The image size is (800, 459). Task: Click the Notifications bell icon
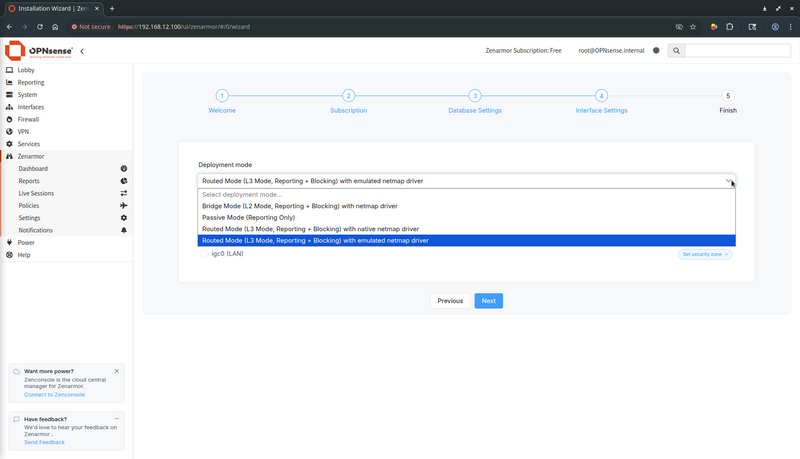[x=123, y=230]
